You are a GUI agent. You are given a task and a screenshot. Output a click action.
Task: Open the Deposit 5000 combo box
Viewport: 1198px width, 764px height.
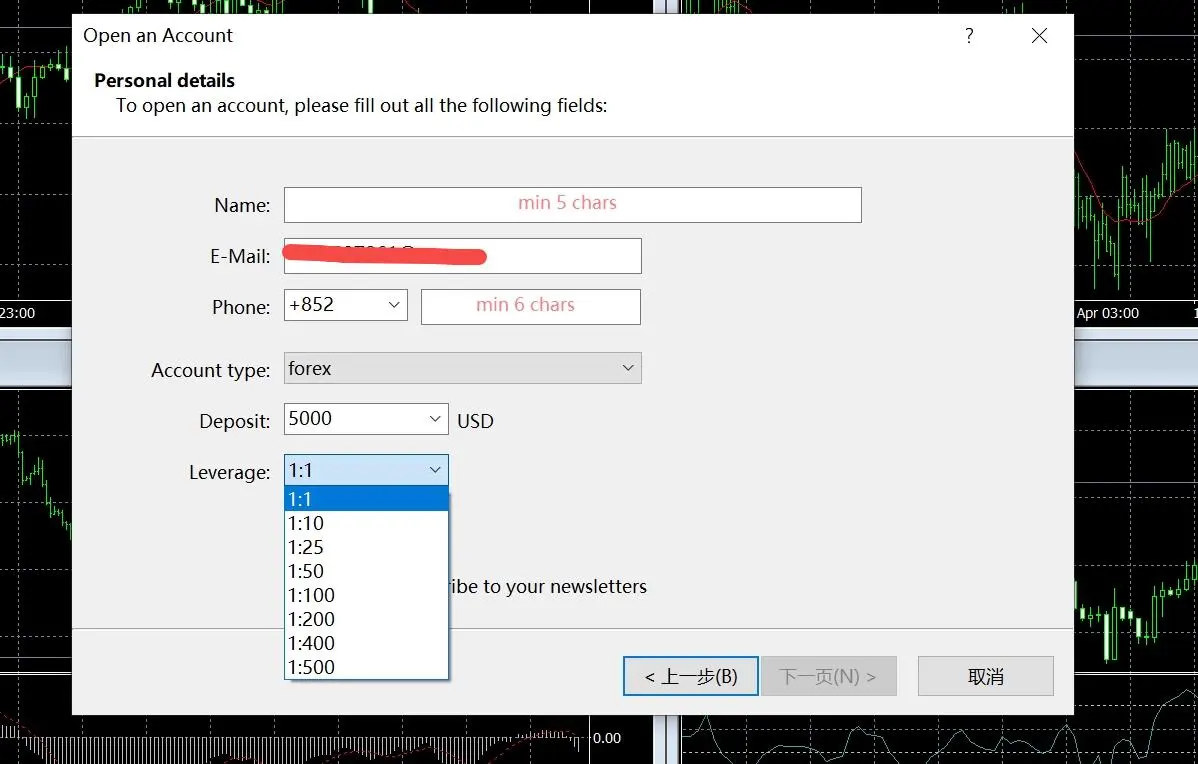(x=366, y=419)
